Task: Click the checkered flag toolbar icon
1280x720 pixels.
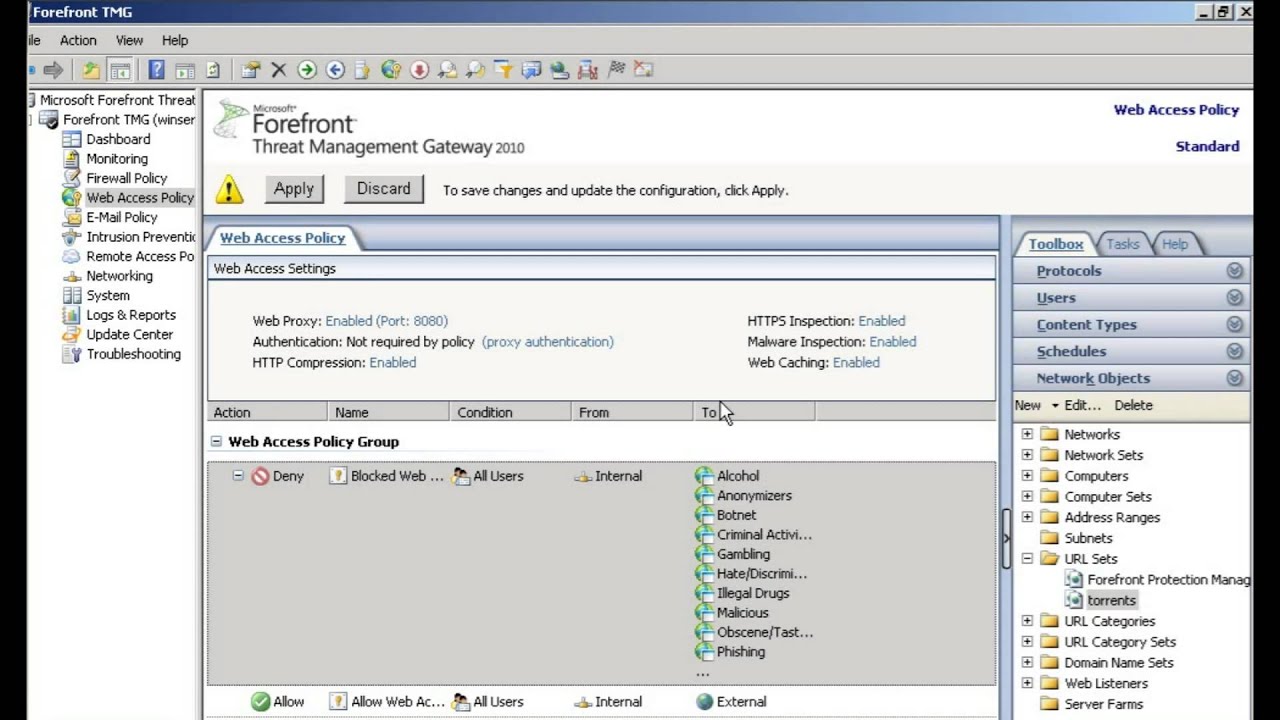Action: pos(616,70)
